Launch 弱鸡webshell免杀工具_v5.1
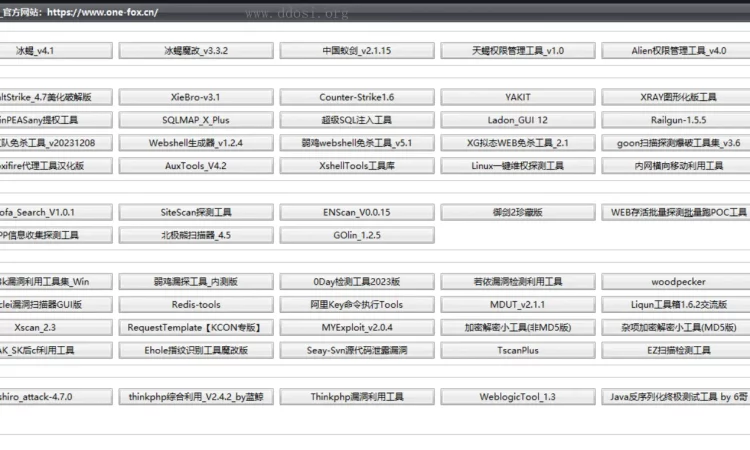 357,143
